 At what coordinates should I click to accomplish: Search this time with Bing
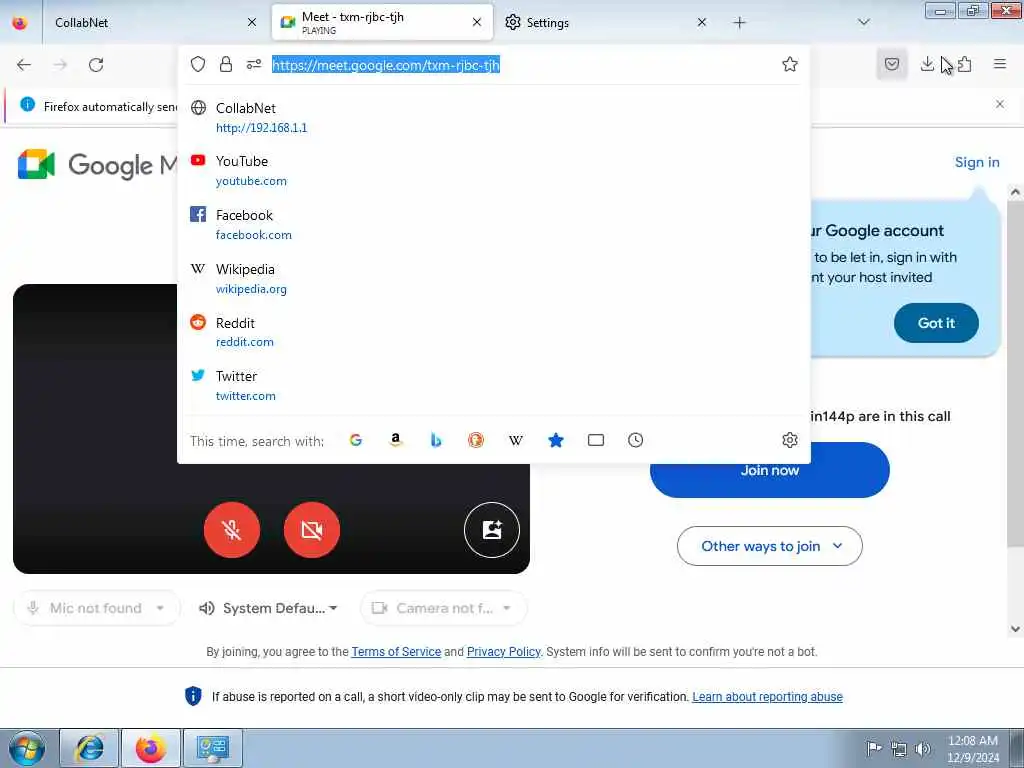pyautogui.click(x=436, y=440)
